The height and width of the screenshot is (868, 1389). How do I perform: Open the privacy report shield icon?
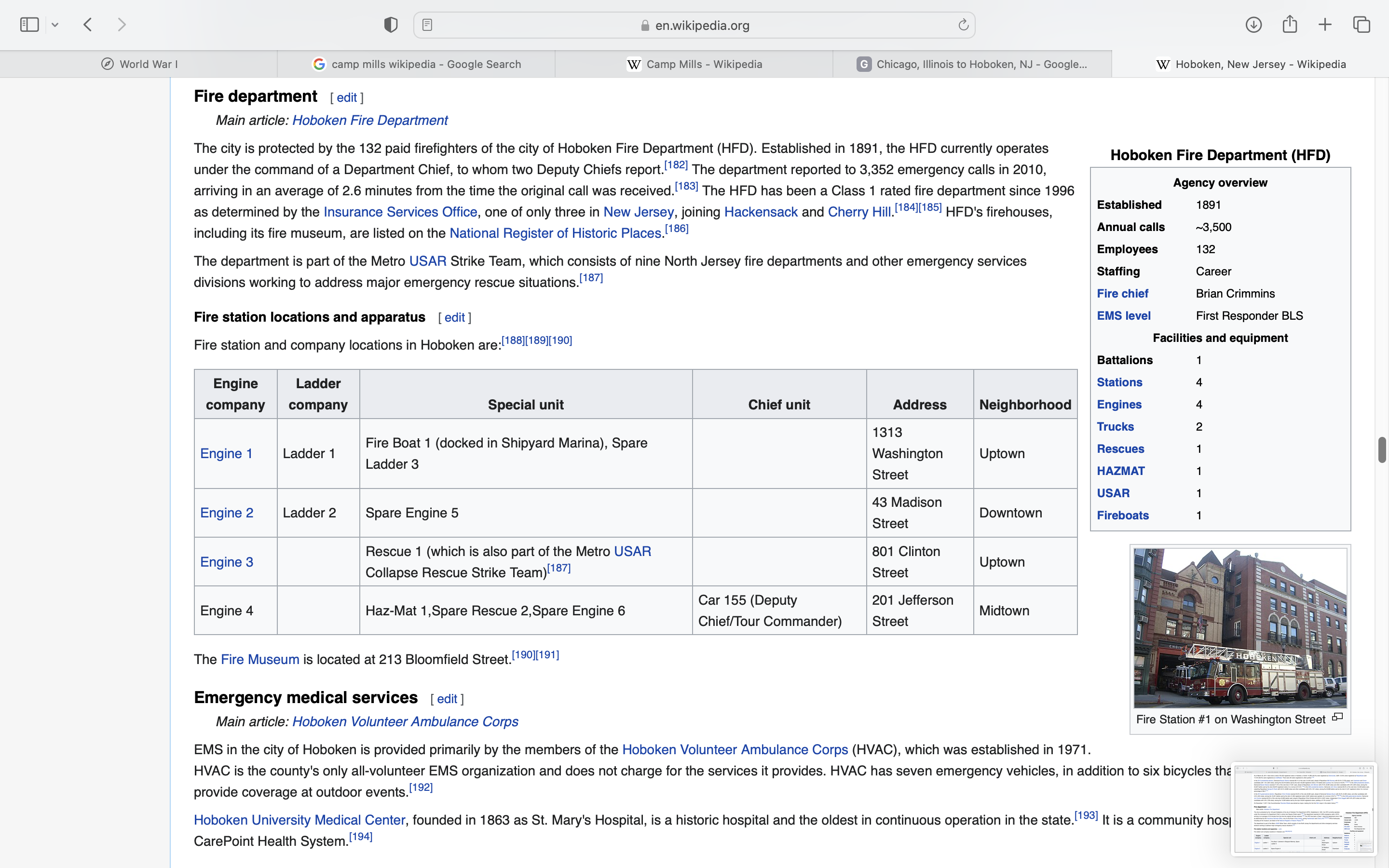point(390,25)
